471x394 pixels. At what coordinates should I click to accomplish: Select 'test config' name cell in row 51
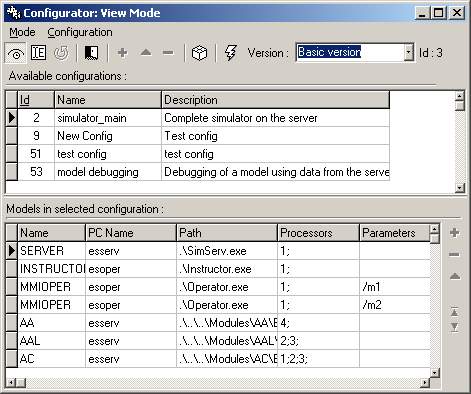tap(108, 154)
